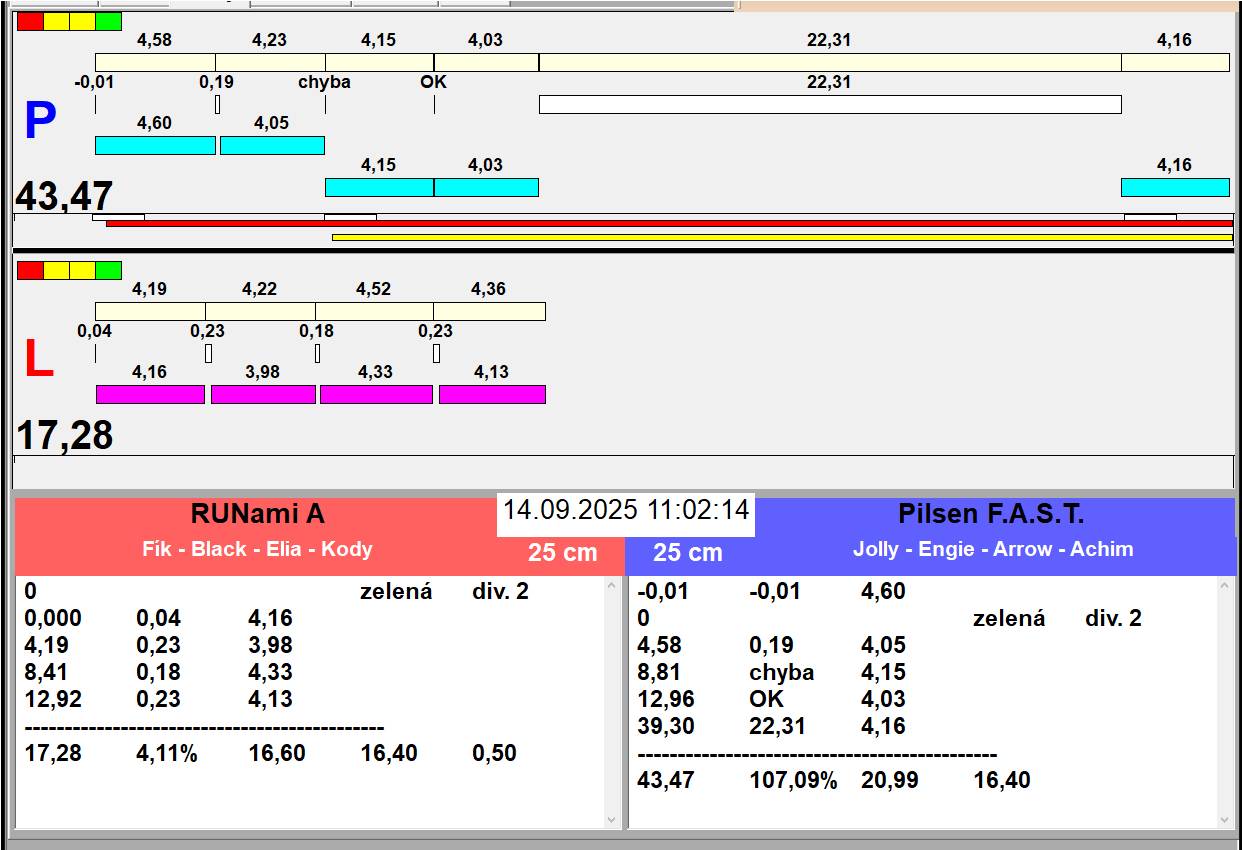Click the red start light in lane P

coord(30,21)
